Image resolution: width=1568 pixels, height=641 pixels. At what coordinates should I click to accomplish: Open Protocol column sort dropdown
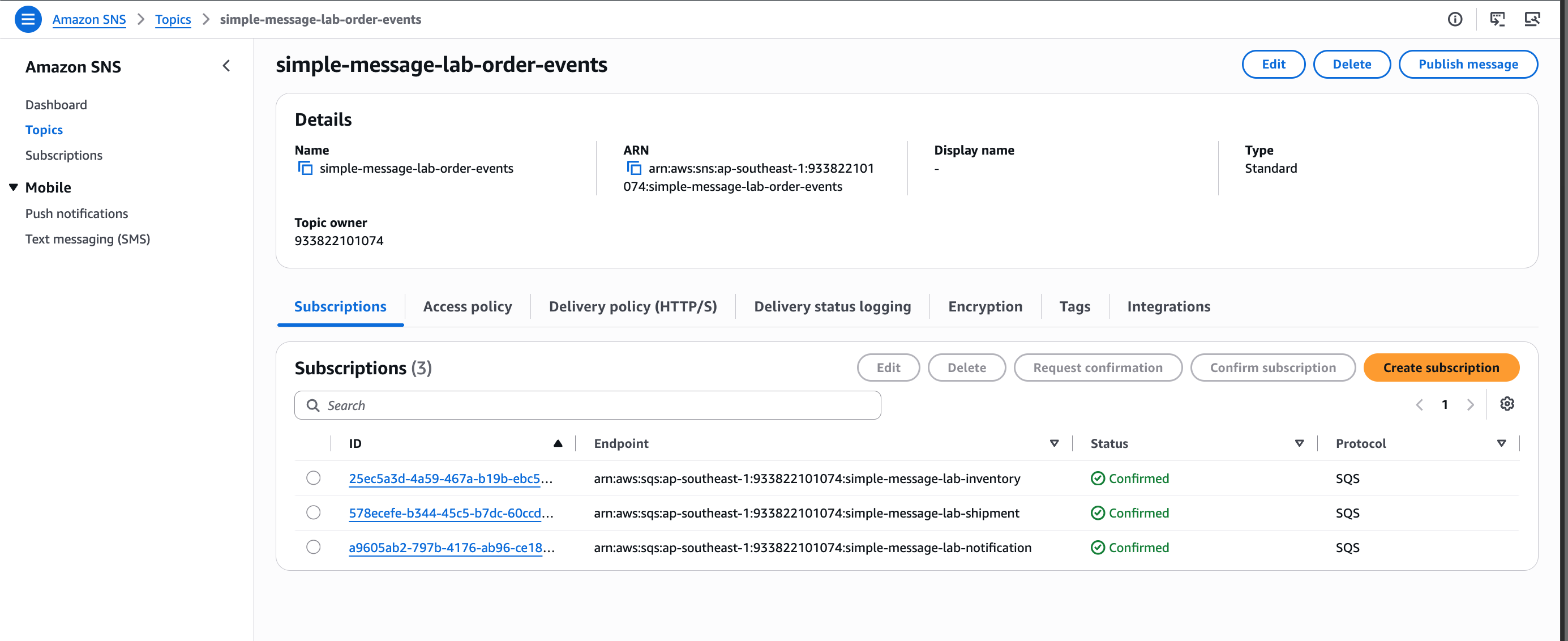[1501, 443]
